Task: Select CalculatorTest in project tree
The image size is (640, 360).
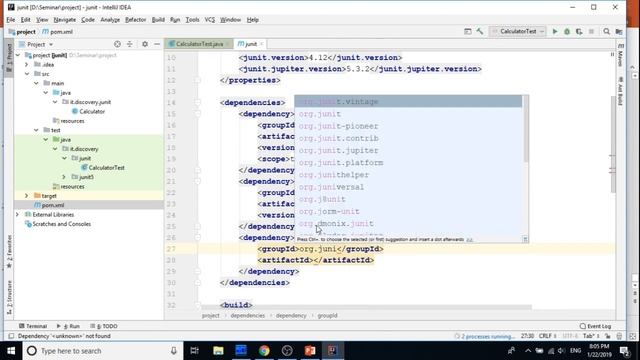Action: coord(103,168)
